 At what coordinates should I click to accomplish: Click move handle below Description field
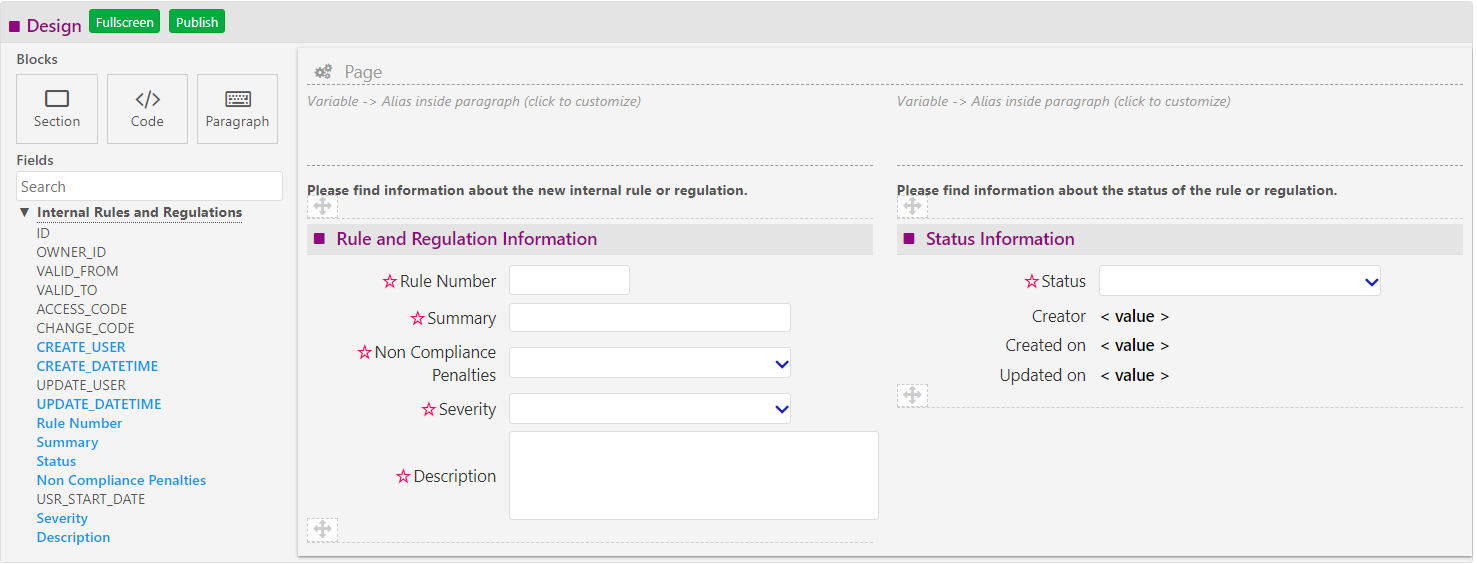[x=322, y=530]
